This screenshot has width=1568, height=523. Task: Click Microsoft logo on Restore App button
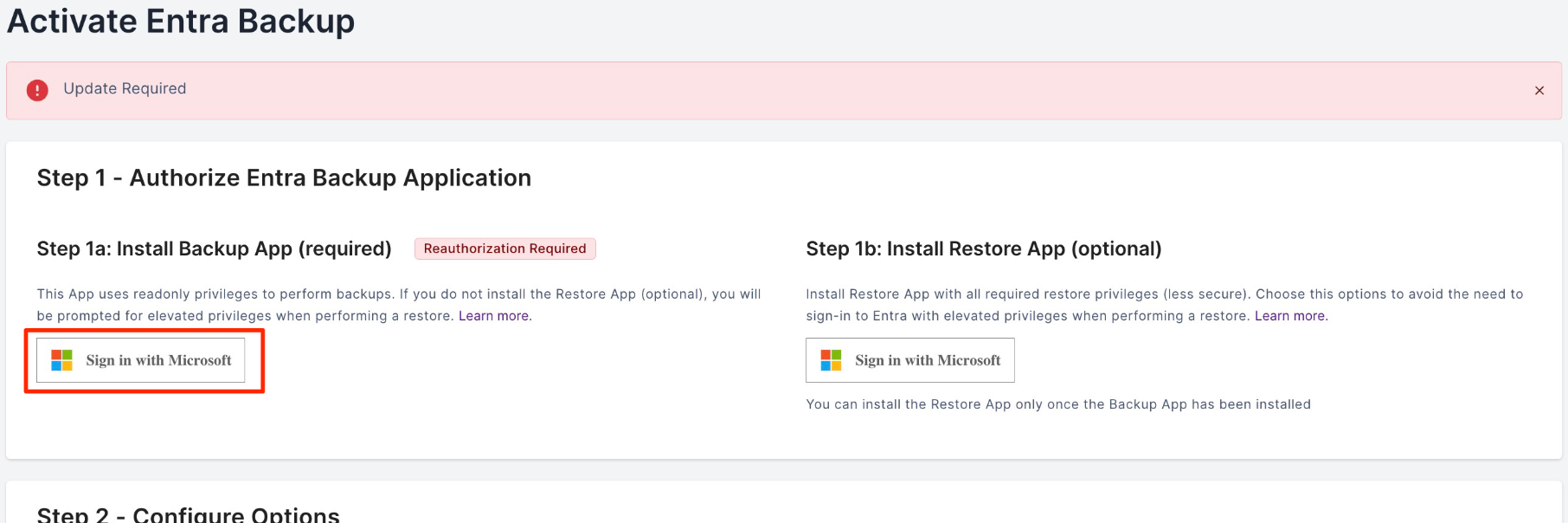pyautogui.click(x=832, y=360)
